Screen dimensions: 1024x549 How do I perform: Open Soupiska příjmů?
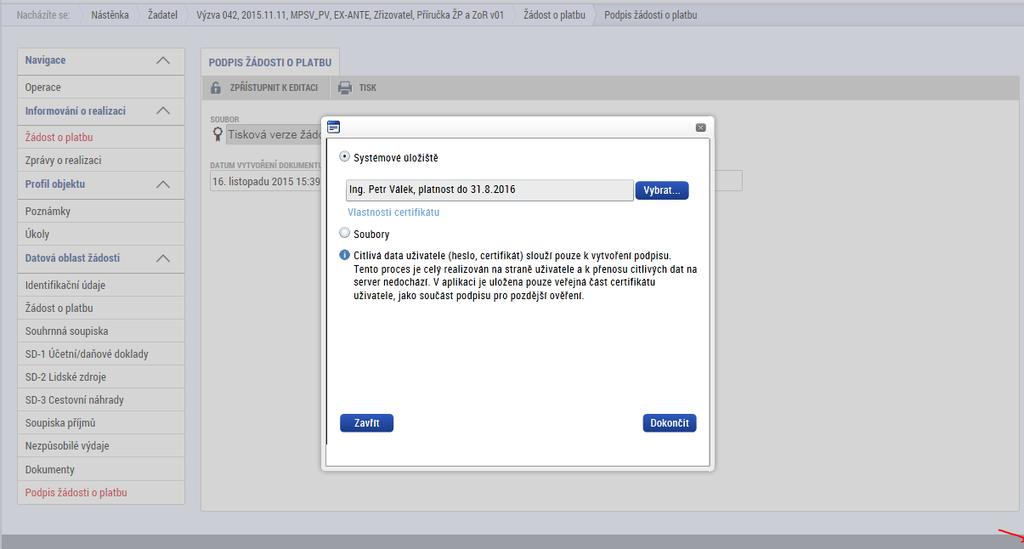101,422
